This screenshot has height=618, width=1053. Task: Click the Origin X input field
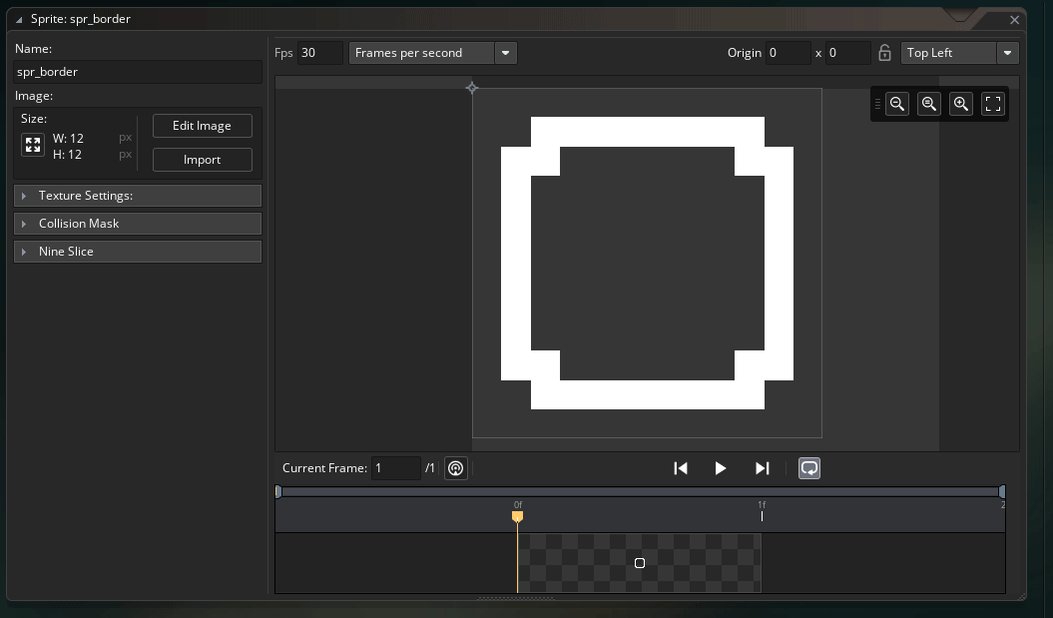(x=788, y=53)
